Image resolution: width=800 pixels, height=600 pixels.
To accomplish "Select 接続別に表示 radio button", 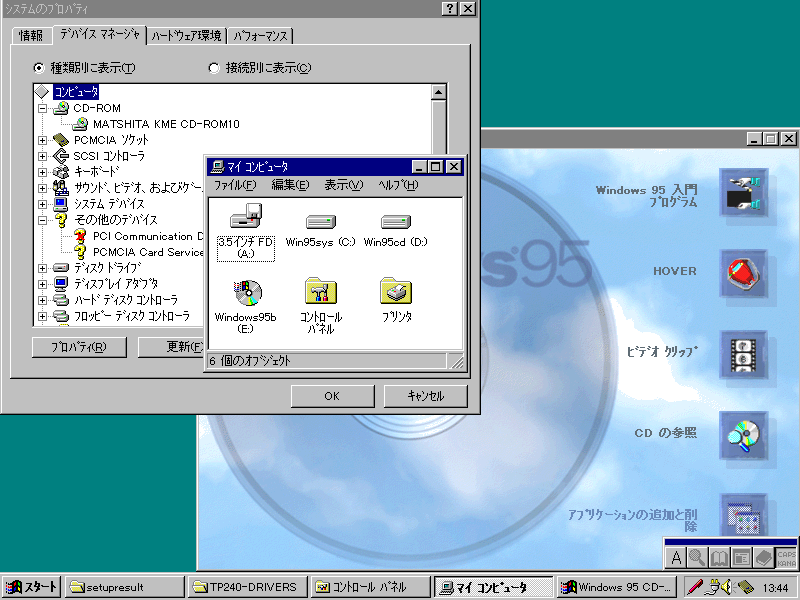I will [x=214, y=68].
